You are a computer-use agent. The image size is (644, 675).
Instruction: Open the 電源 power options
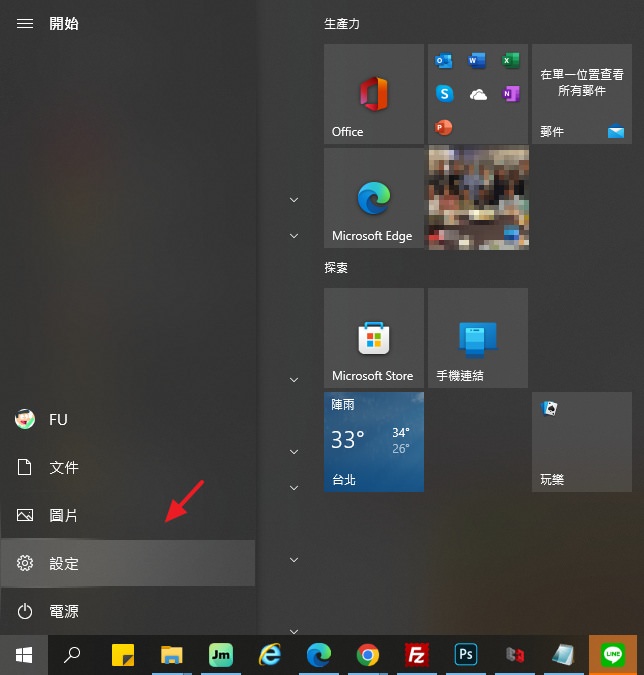click(x=128, y=611)
